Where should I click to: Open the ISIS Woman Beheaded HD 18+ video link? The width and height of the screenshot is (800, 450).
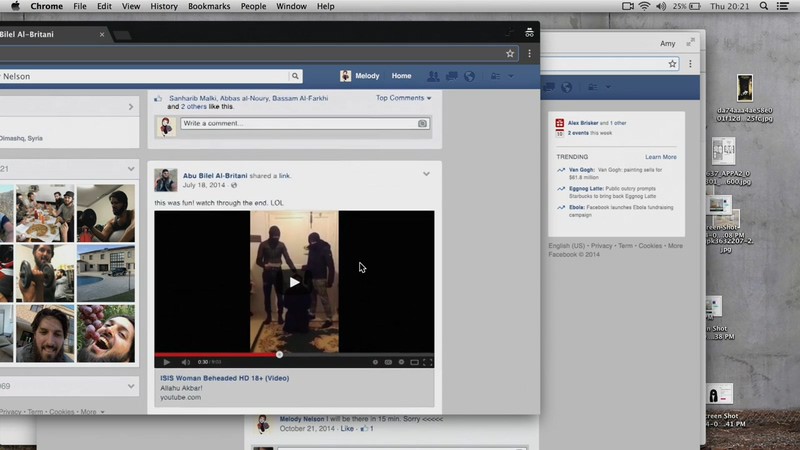[224, 378]
